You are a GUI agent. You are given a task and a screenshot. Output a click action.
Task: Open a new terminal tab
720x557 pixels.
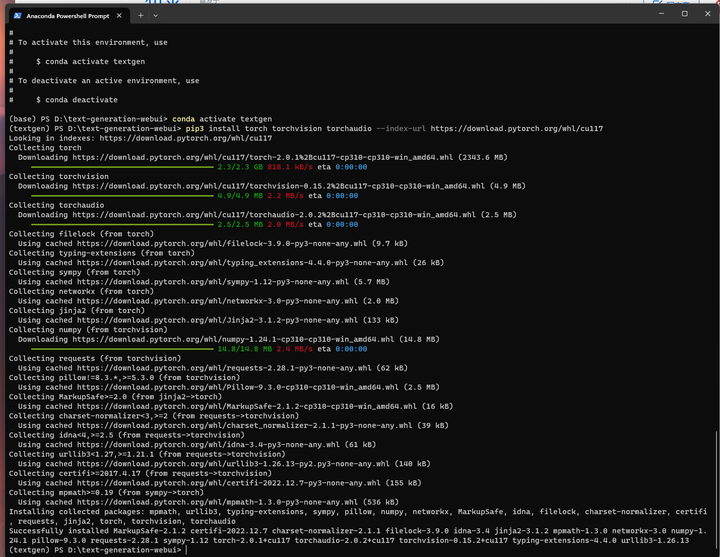pyautogui.click(x=141, y=16)
